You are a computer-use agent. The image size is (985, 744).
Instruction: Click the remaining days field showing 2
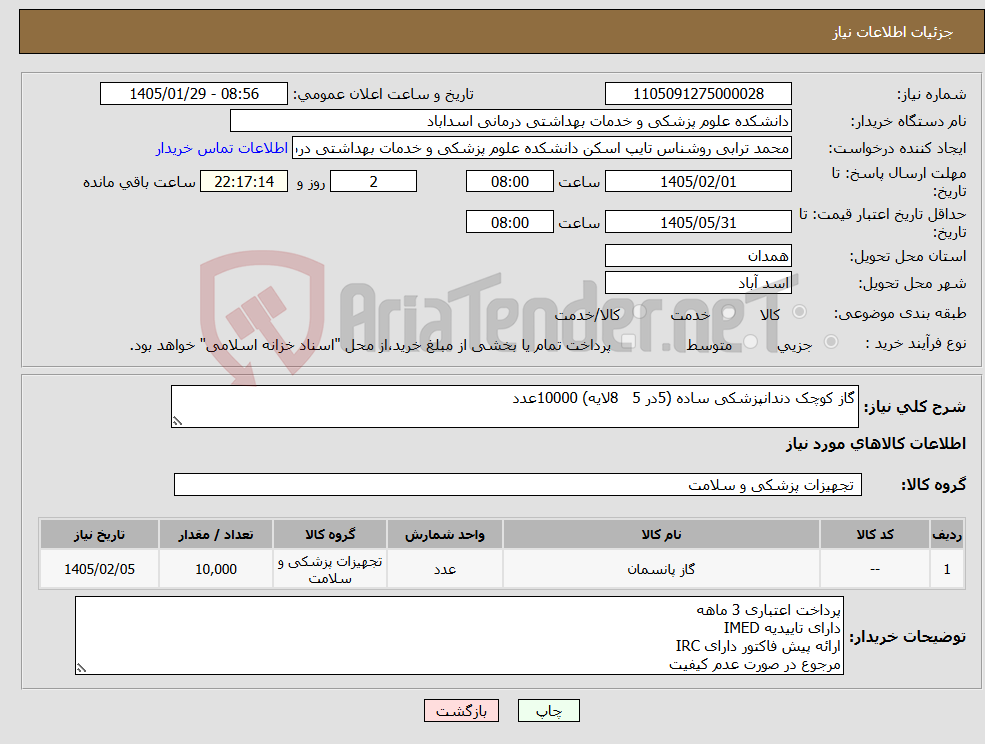pos(373,182)
